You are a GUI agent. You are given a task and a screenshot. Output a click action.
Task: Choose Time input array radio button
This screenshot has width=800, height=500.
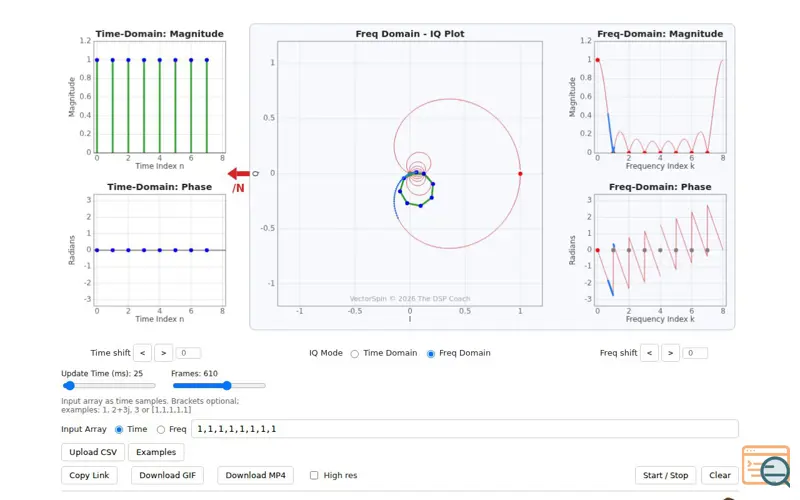tap(119, 430)
